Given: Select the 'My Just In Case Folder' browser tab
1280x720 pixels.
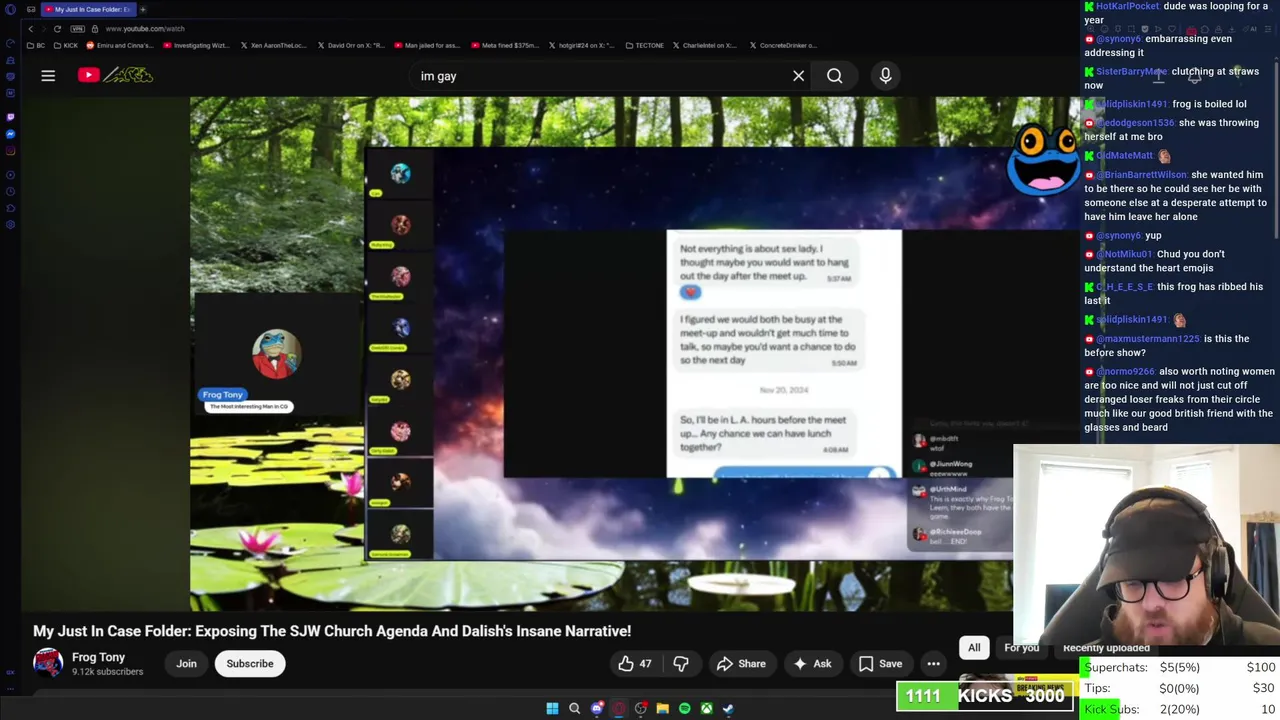Looking at the screenshot, I should [88, 9].
